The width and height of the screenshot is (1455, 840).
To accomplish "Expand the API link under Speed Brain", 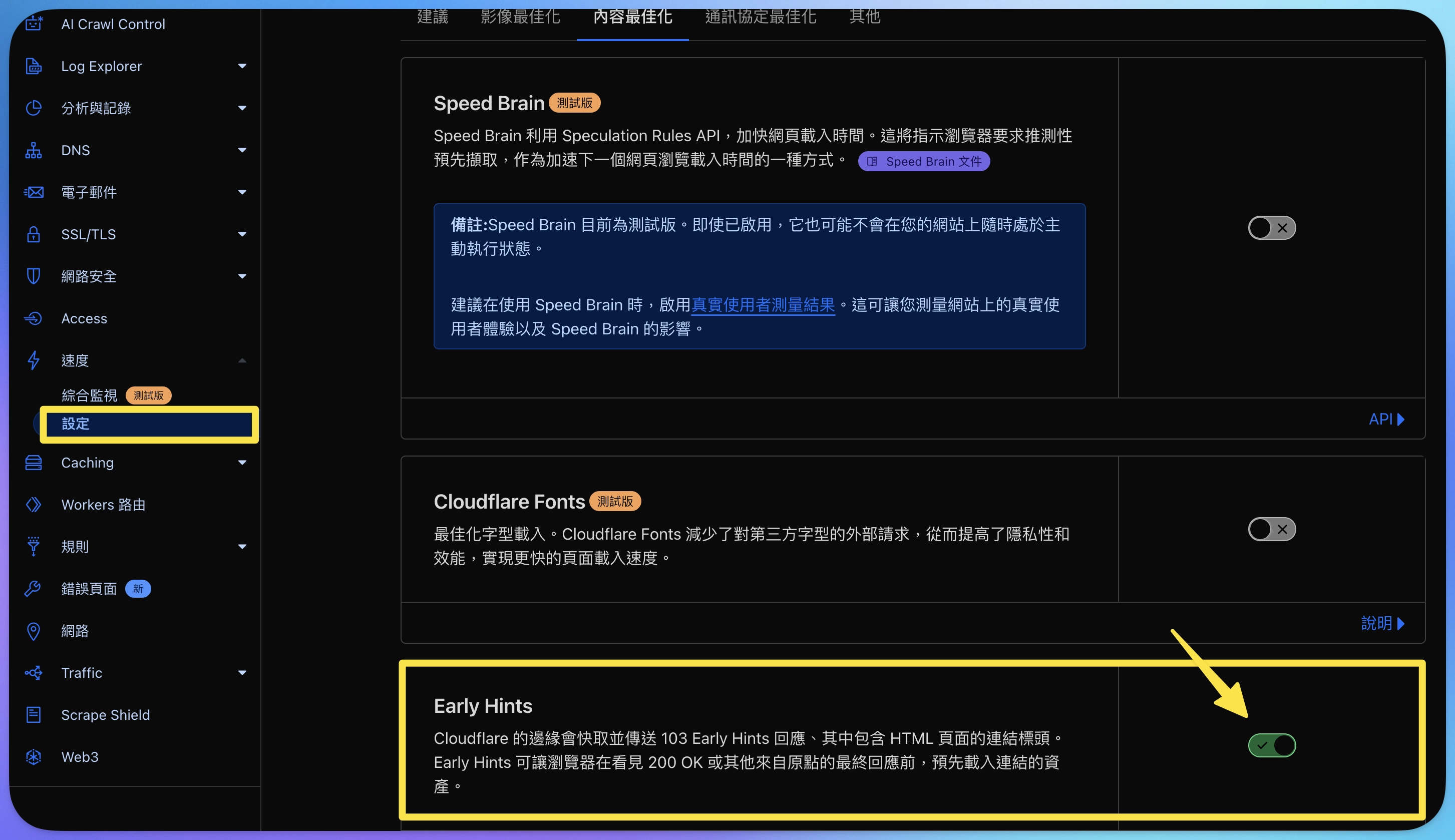I will tap(1386, 419).
